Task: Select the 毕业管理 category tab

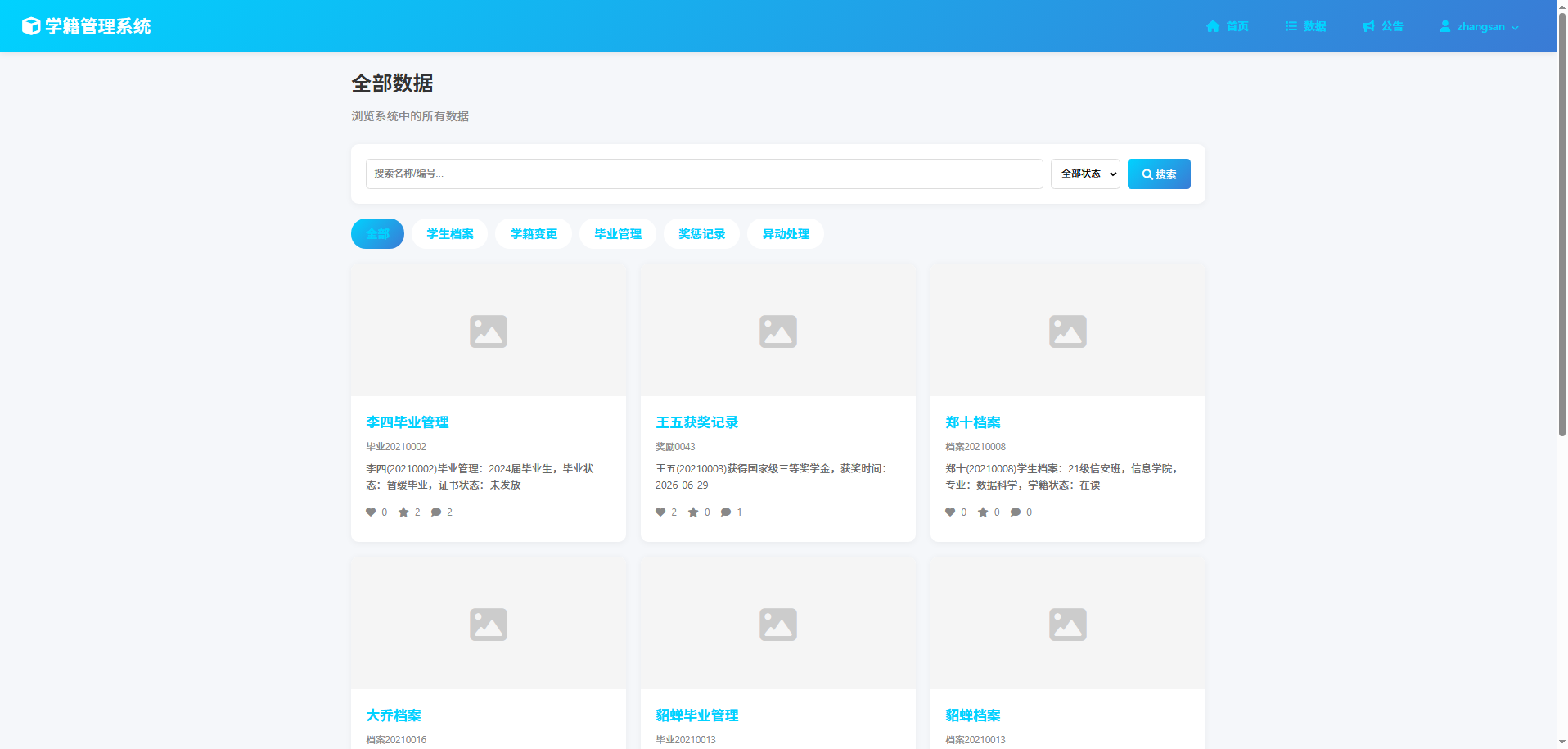Action: [618, 234]
